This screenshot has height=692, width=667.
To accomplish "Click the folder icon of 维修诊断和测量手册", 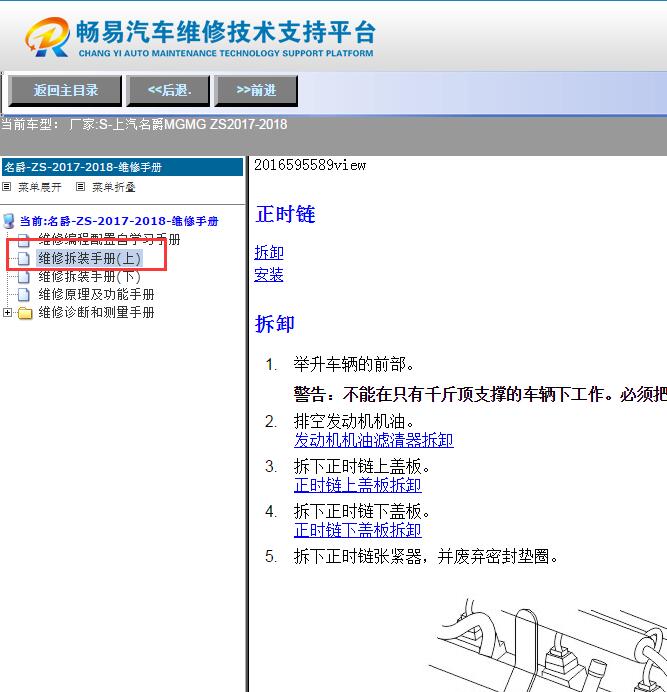I will [25, 313].
